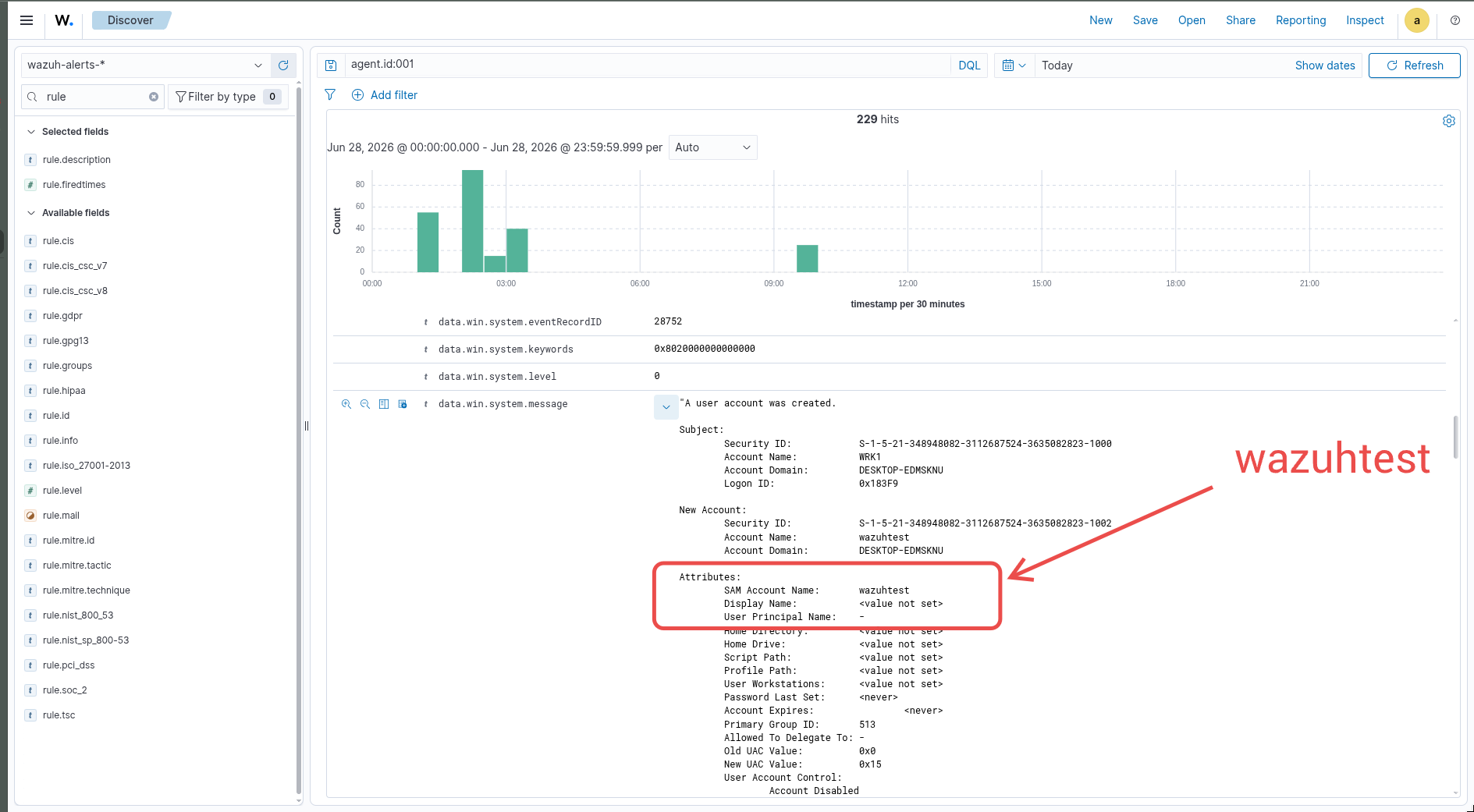The image size is (1474, 812).
Task: Click the rule.groups field type icon
Action: [x=30, y=366]
